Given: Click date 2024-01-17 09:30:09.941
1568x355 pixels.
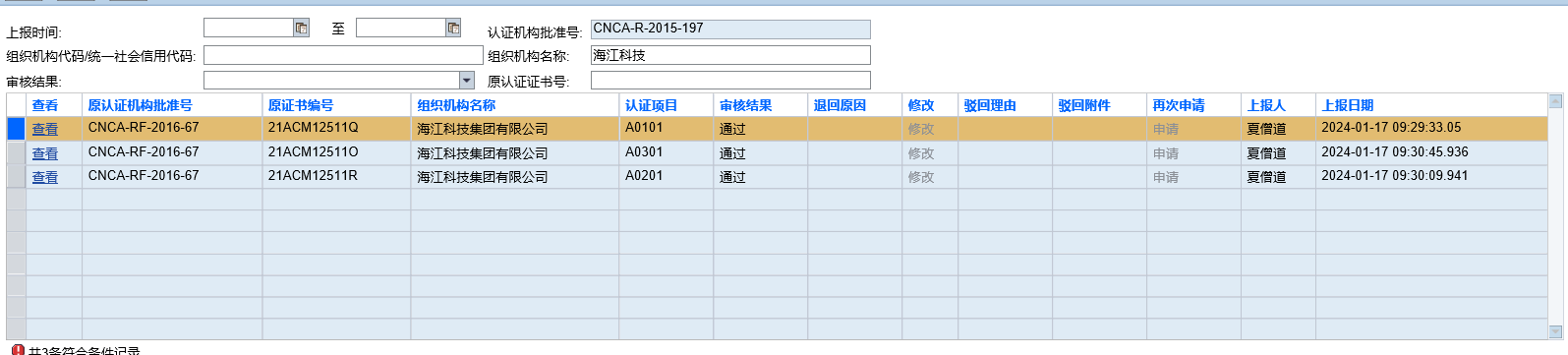Looking at the screenshot, I should coord(1395,176).
